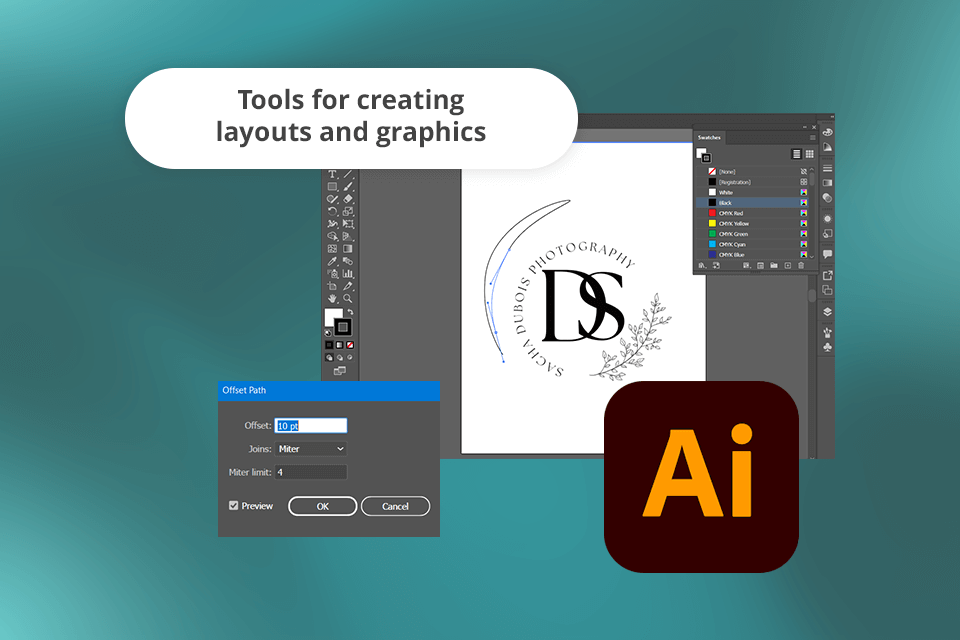Select the Gradient tool
This screenshot has height=640, width=960.
coord(348,249)
